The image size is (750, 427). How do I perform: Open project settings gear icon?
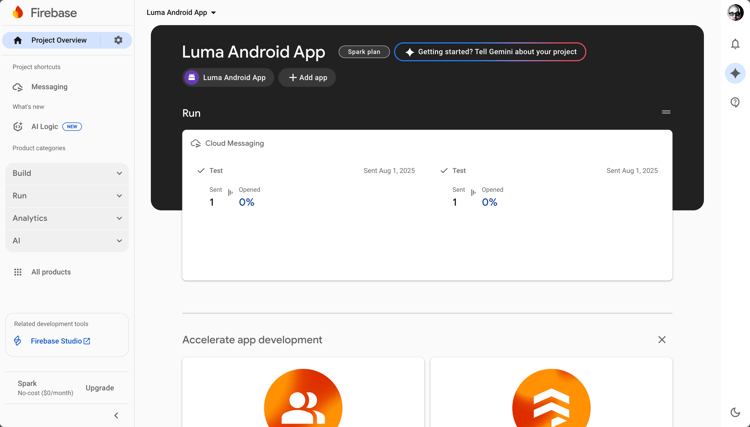click(118, 40)
